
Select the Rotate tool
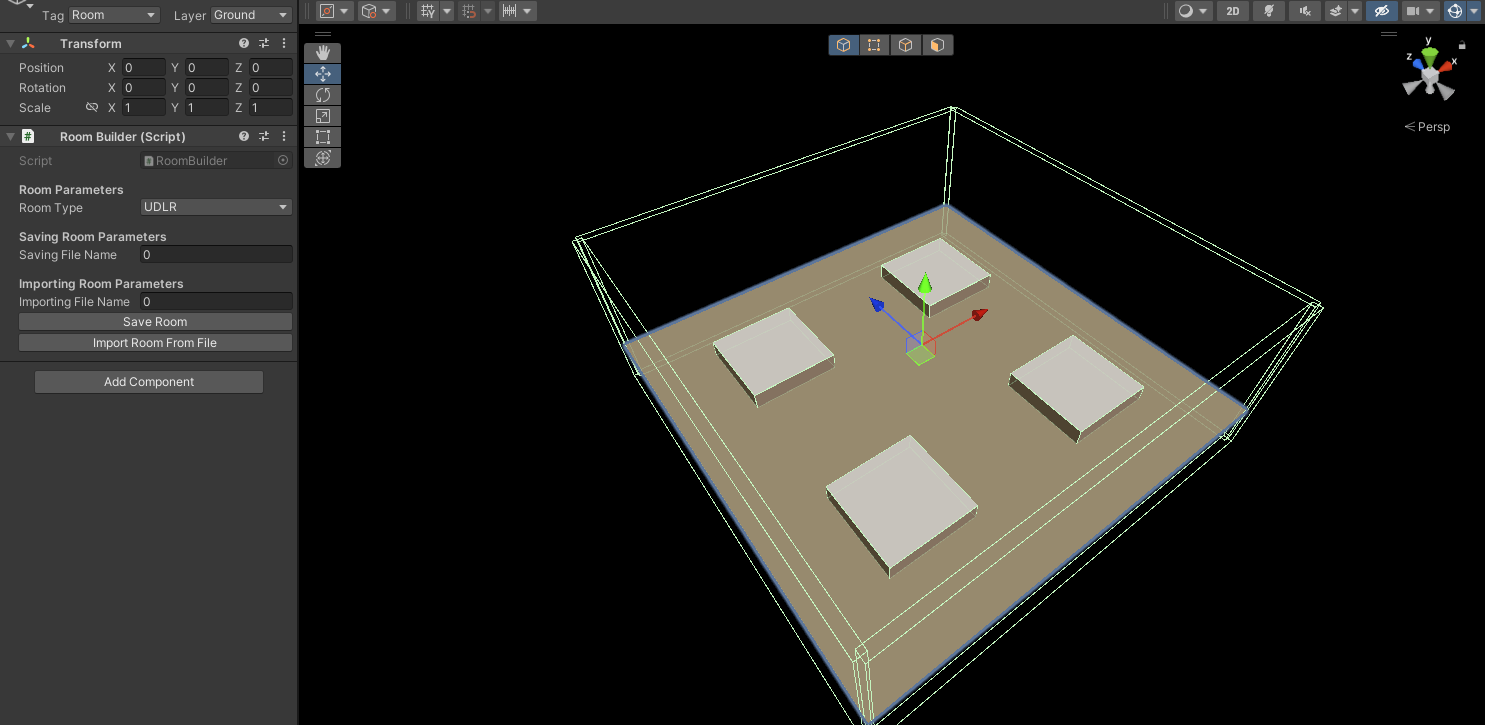click(x=322, y=94)
